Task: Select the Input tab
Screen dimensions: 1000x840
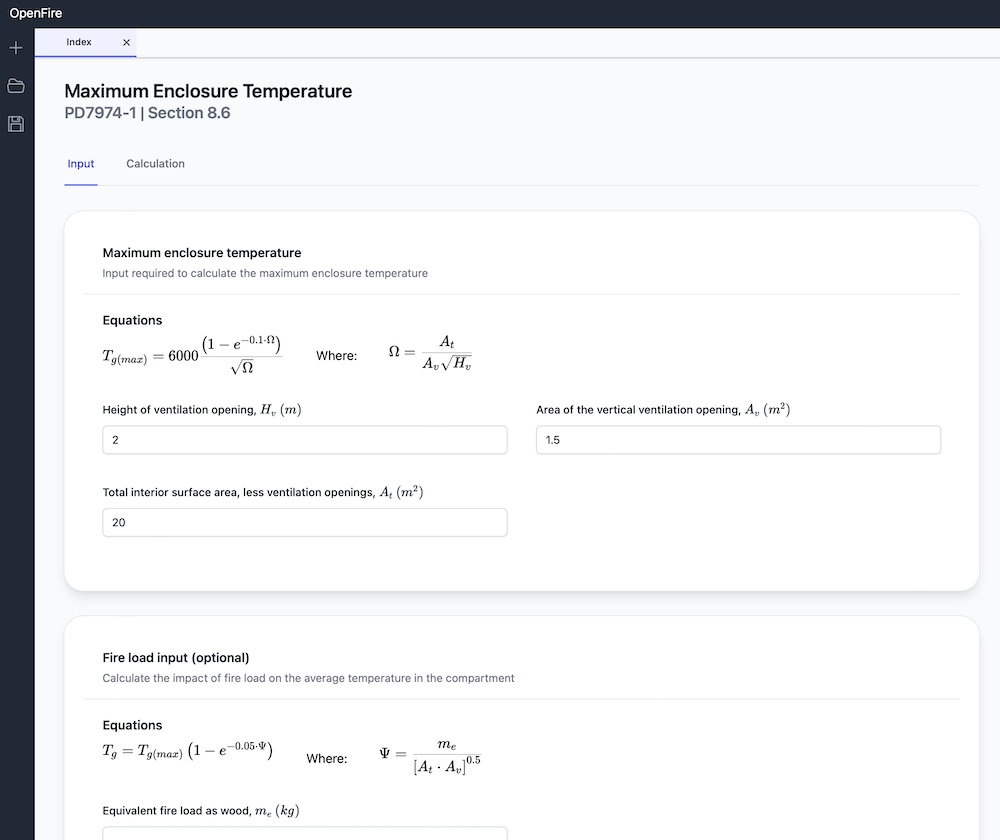Action: [x=81, y=164]
